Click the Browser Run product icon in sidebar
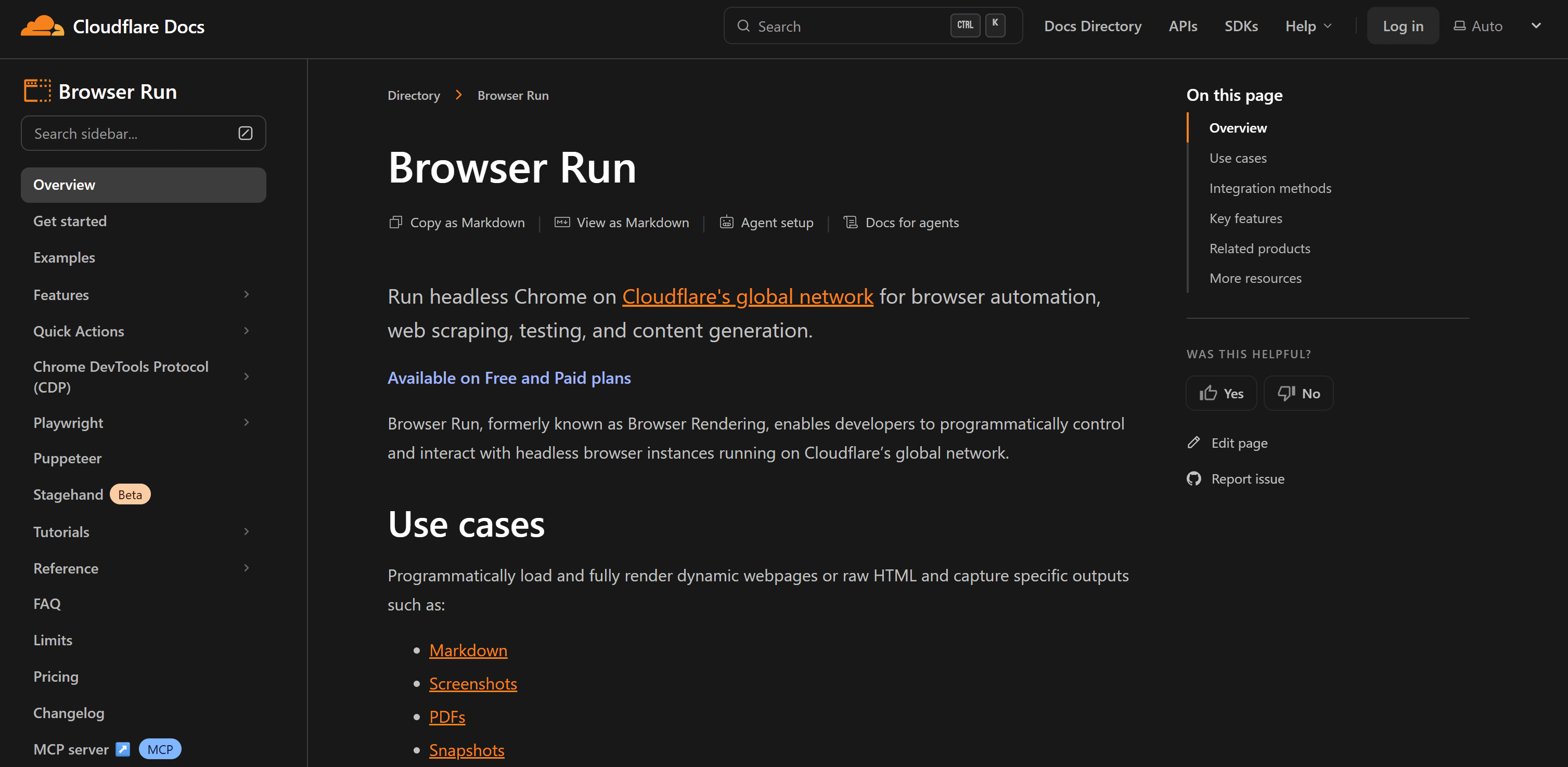 (37, 90)
